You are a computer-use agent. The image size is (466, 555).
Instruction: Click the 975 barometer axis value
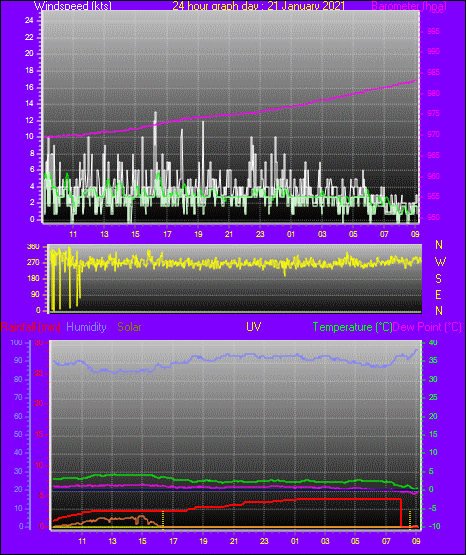[x=433, y=114]
